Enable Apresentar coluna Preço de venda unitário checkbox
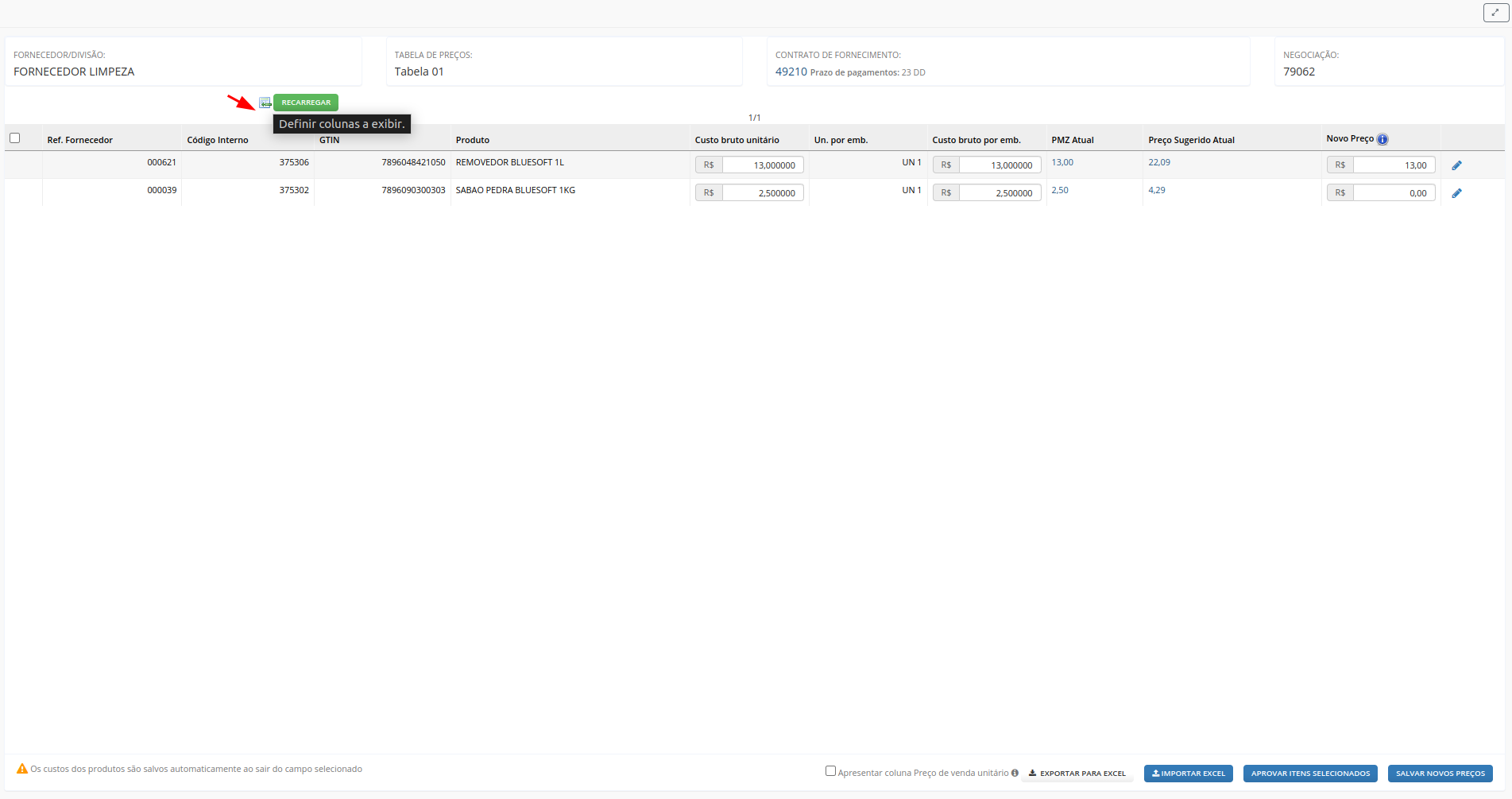Image resolution: width=1512 pixels, height=799 pixels. click(x=830, y=771)
